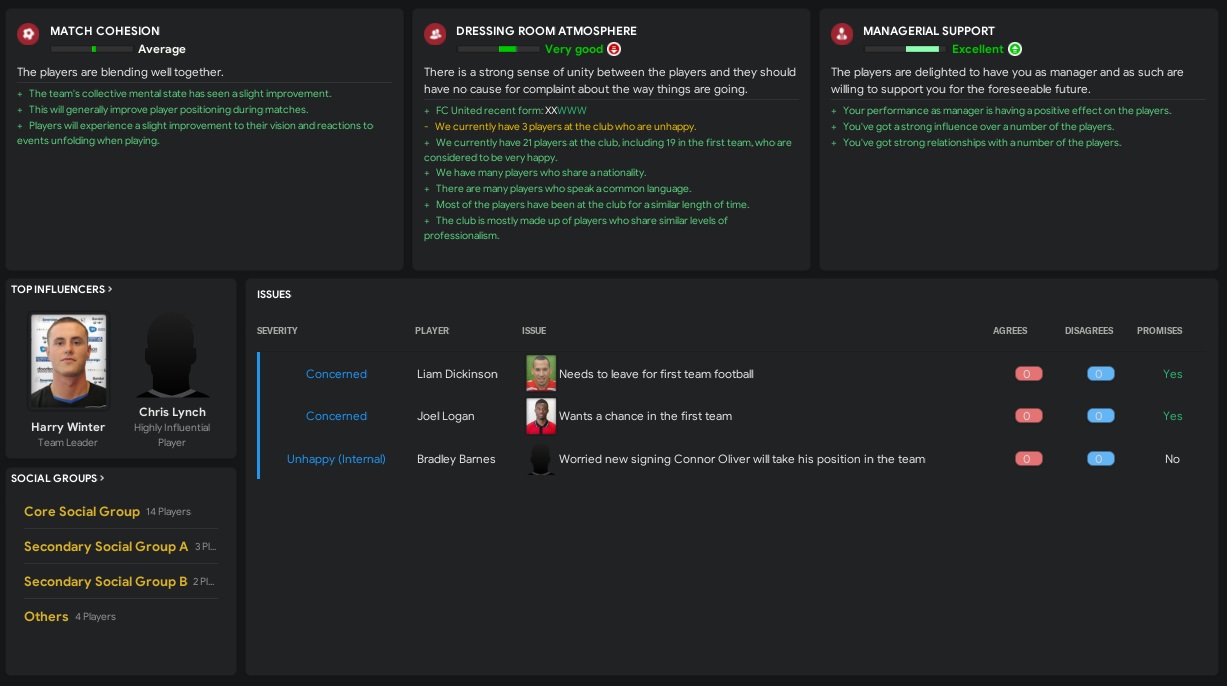Click Concerned severity for Liam Dickinson

(336, 374)
